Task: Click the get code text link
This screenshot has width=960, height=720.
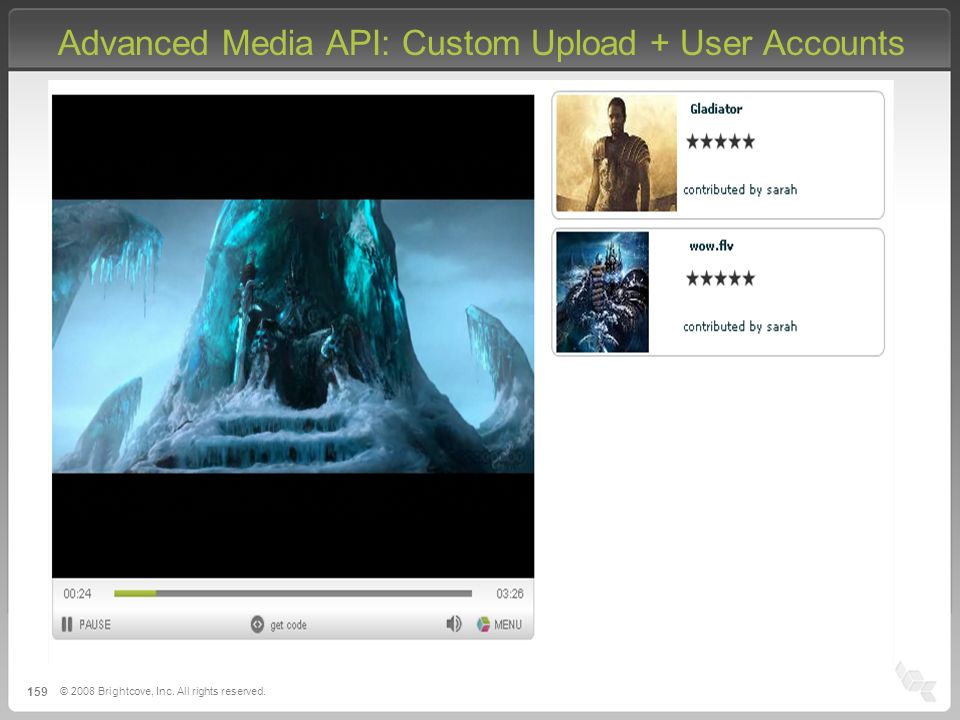Action: 288,625
